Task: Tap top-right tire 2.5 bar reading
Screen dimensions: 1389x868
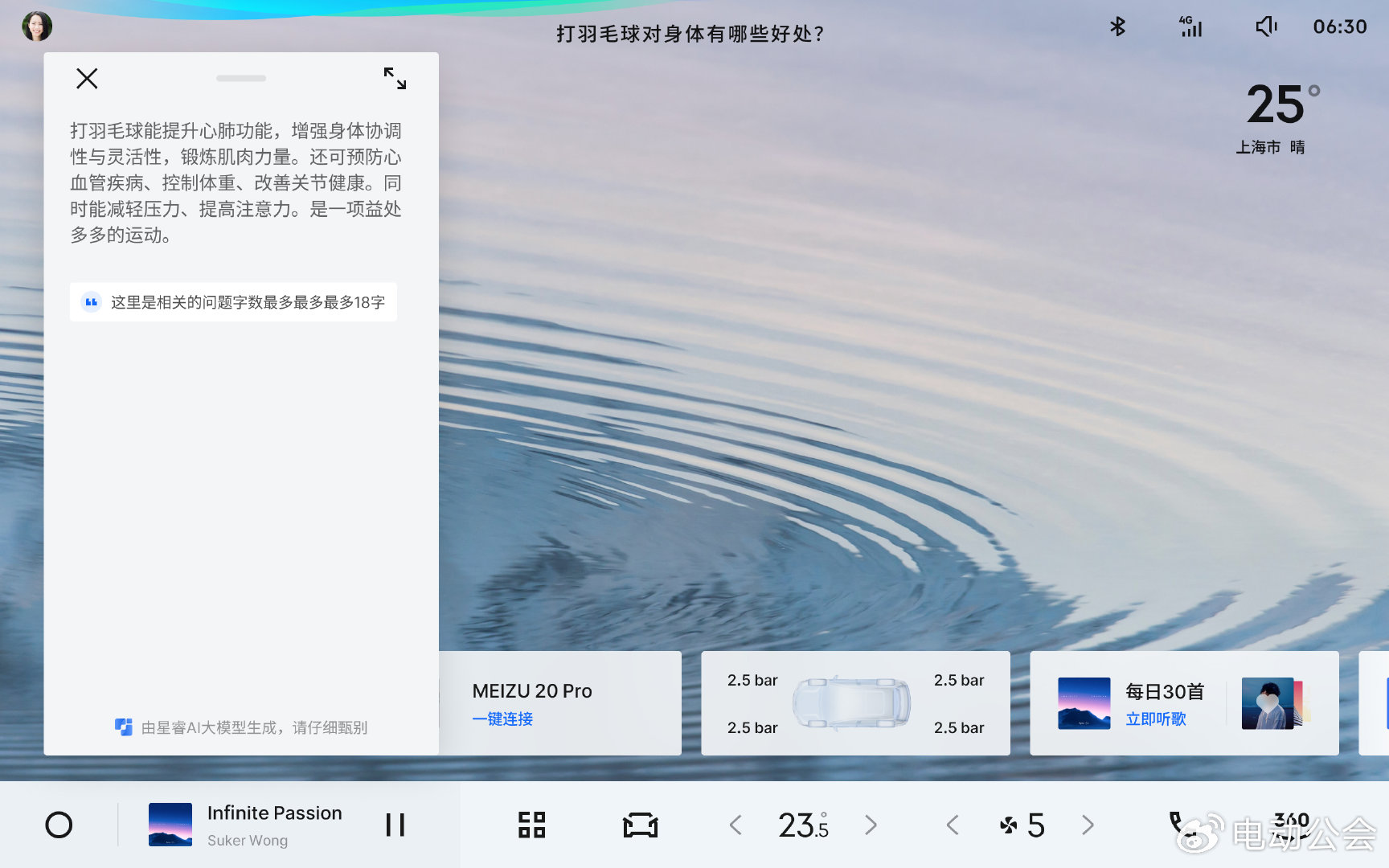Action: click(x=959, y=680)
